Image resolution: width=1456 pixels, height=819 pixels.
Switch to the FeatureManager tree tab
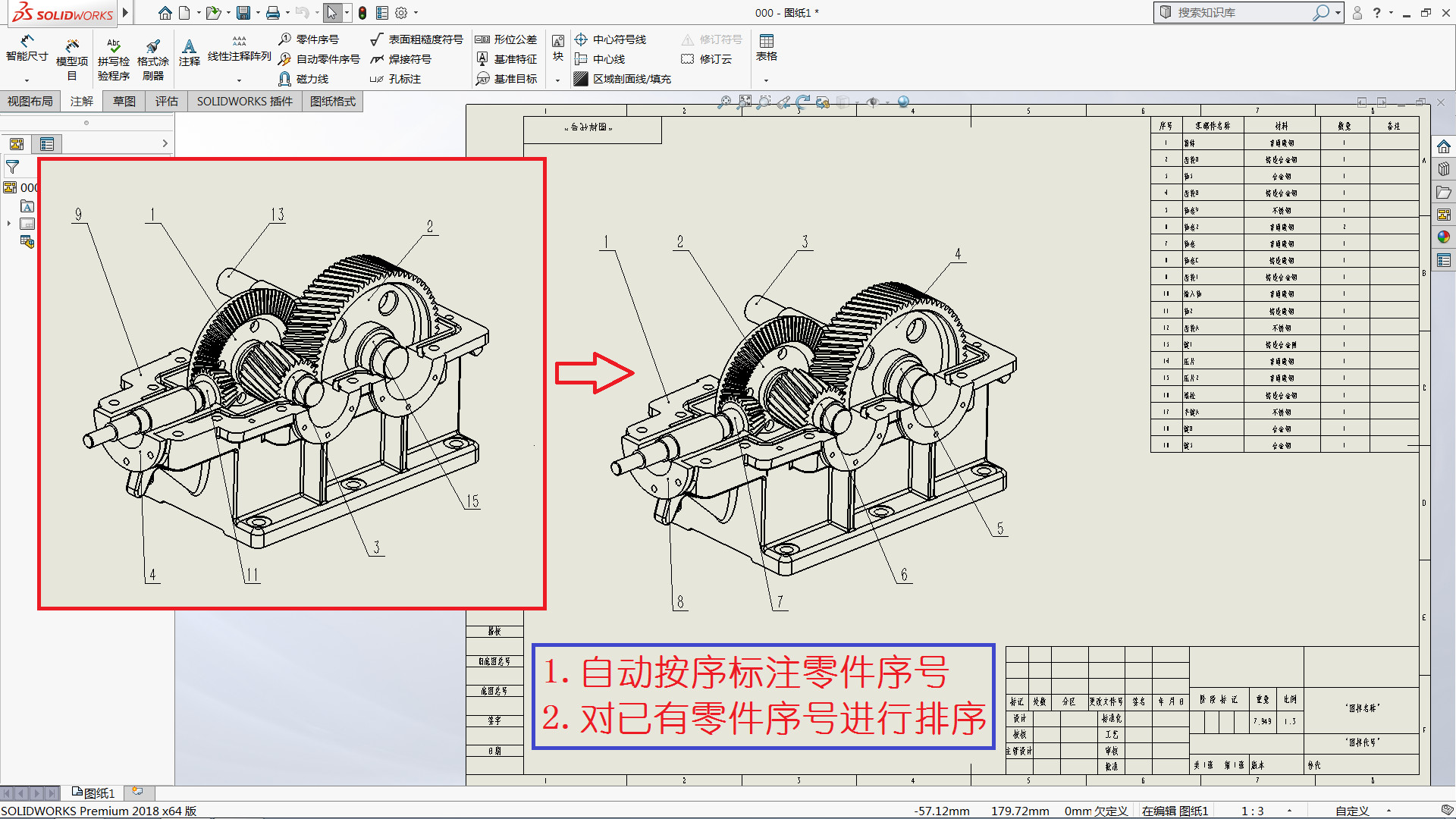[x=17, y=144]
